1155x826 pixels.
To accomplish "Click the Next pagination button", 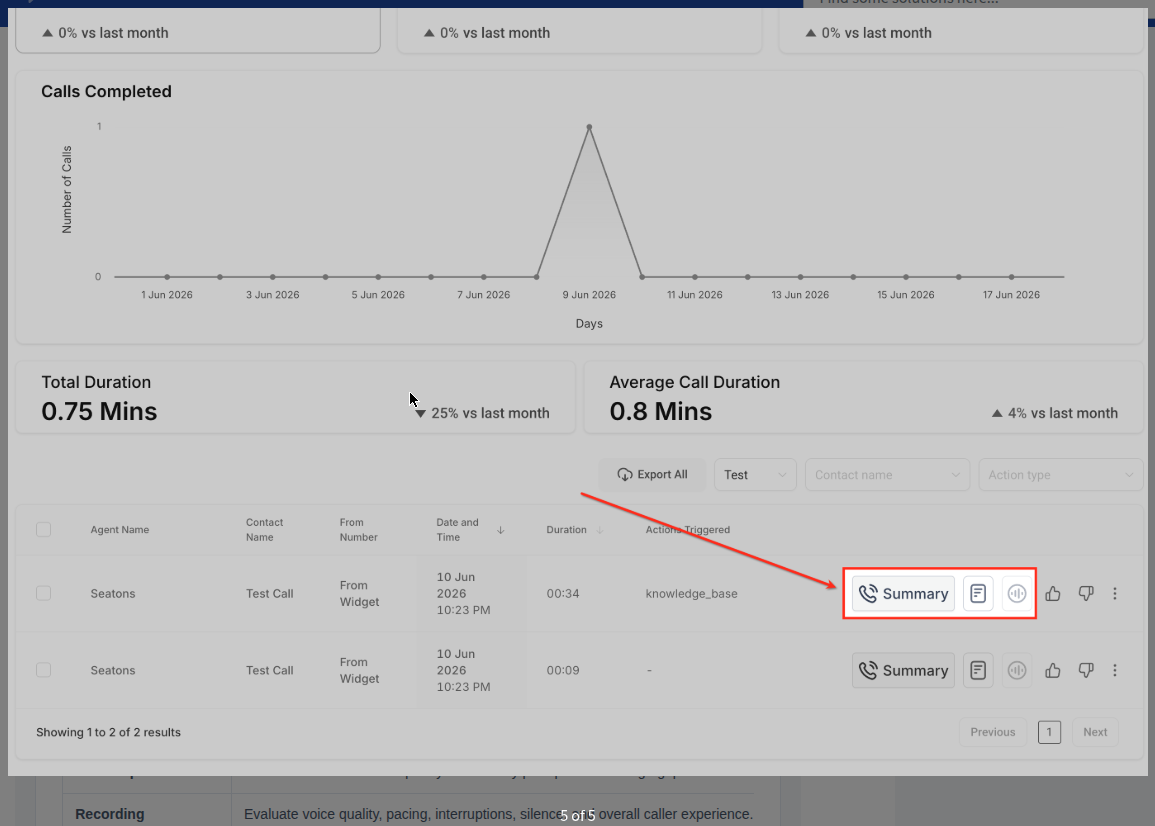I will (x=1095, y=732).
